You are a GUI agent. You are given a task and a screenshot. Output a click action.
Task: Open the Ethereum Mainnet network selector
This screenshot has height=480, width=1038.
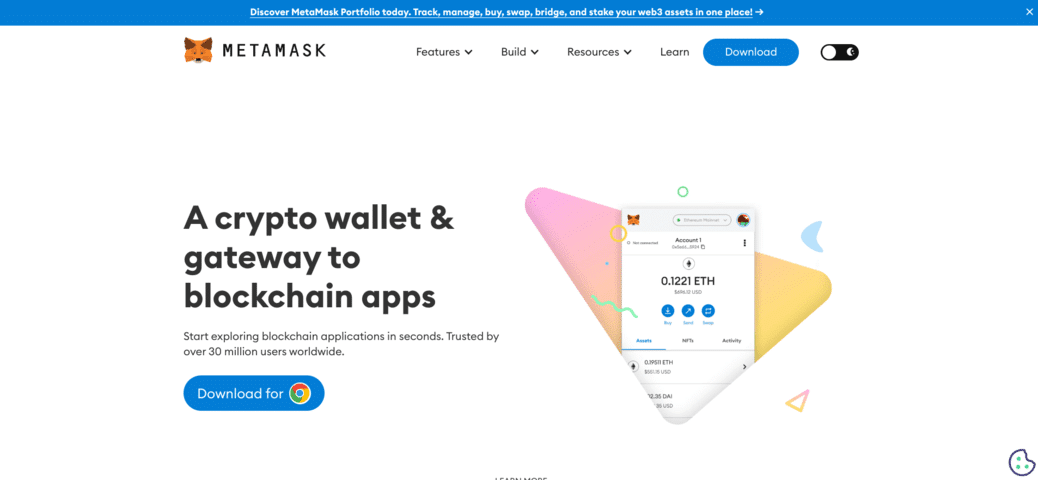click(702, 220)
